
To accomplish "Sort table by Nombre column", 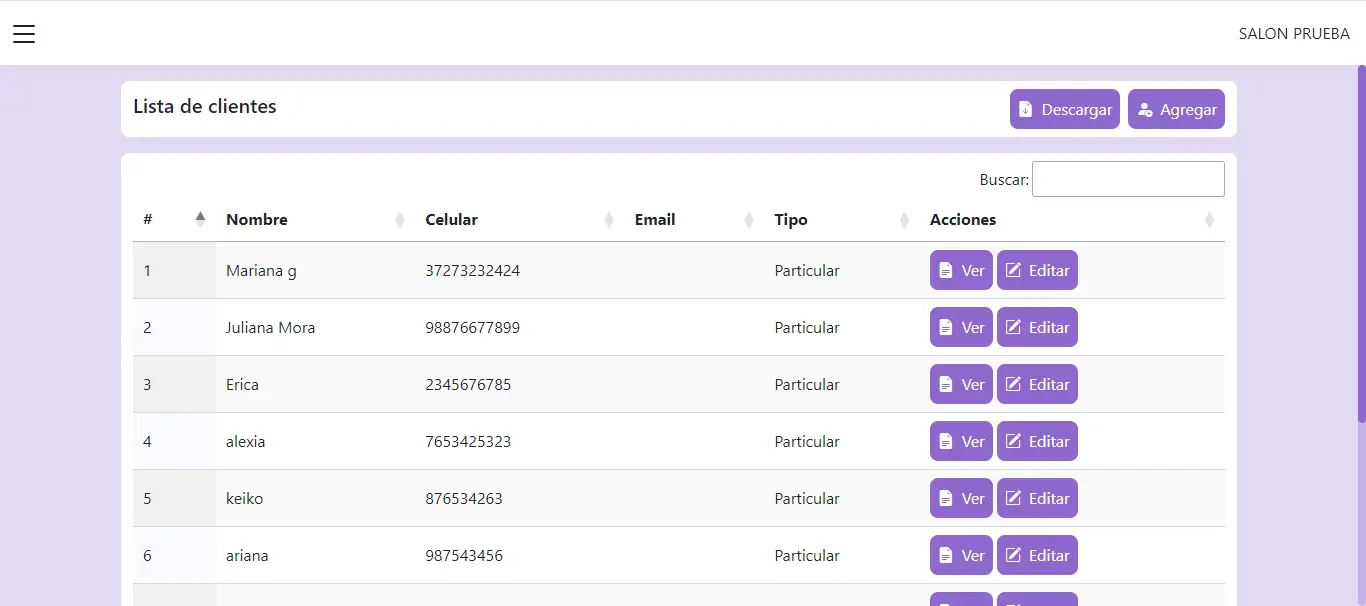I will coord(315,220).
